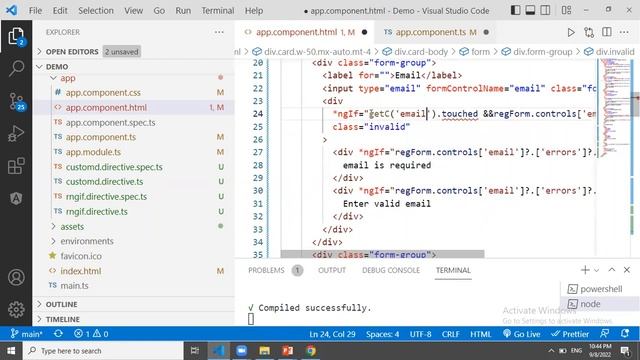Screen dimensions: 640x360
Task: Open customd.directive.ts in explorer
Action: (104, 182)
